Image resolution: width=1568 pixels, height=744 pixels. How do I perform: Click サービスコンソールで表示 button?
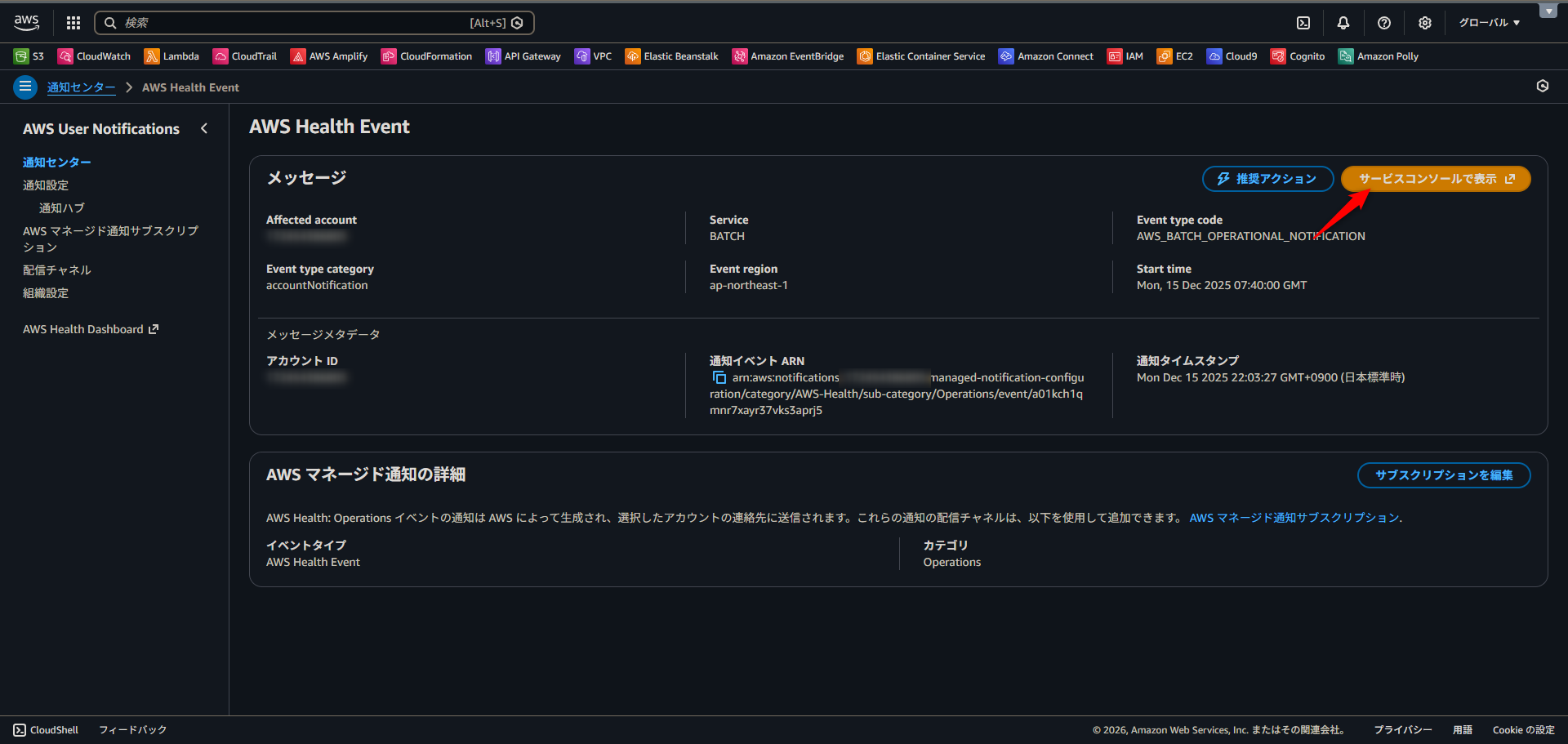click(x=1435, y=179)
